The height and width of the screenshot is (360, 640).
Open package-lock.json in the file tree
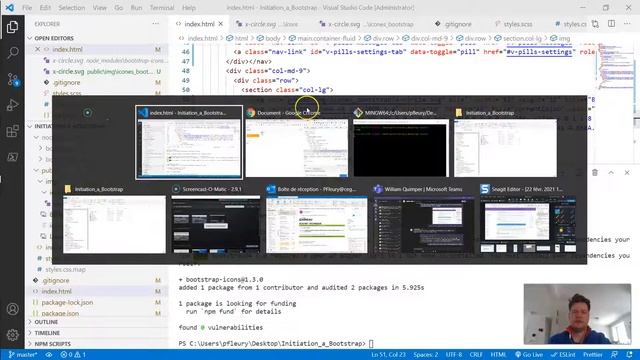pyautogui.click(x=67, y=302)
